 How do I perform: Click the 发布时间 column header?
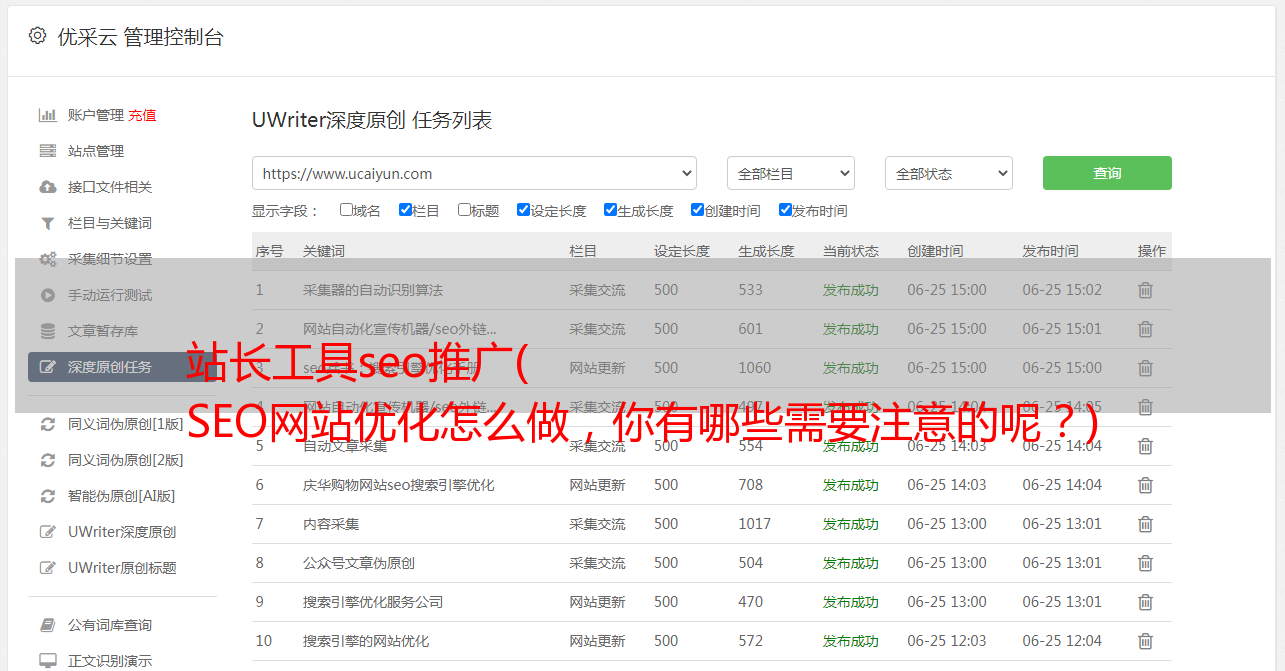point(1050,251)
